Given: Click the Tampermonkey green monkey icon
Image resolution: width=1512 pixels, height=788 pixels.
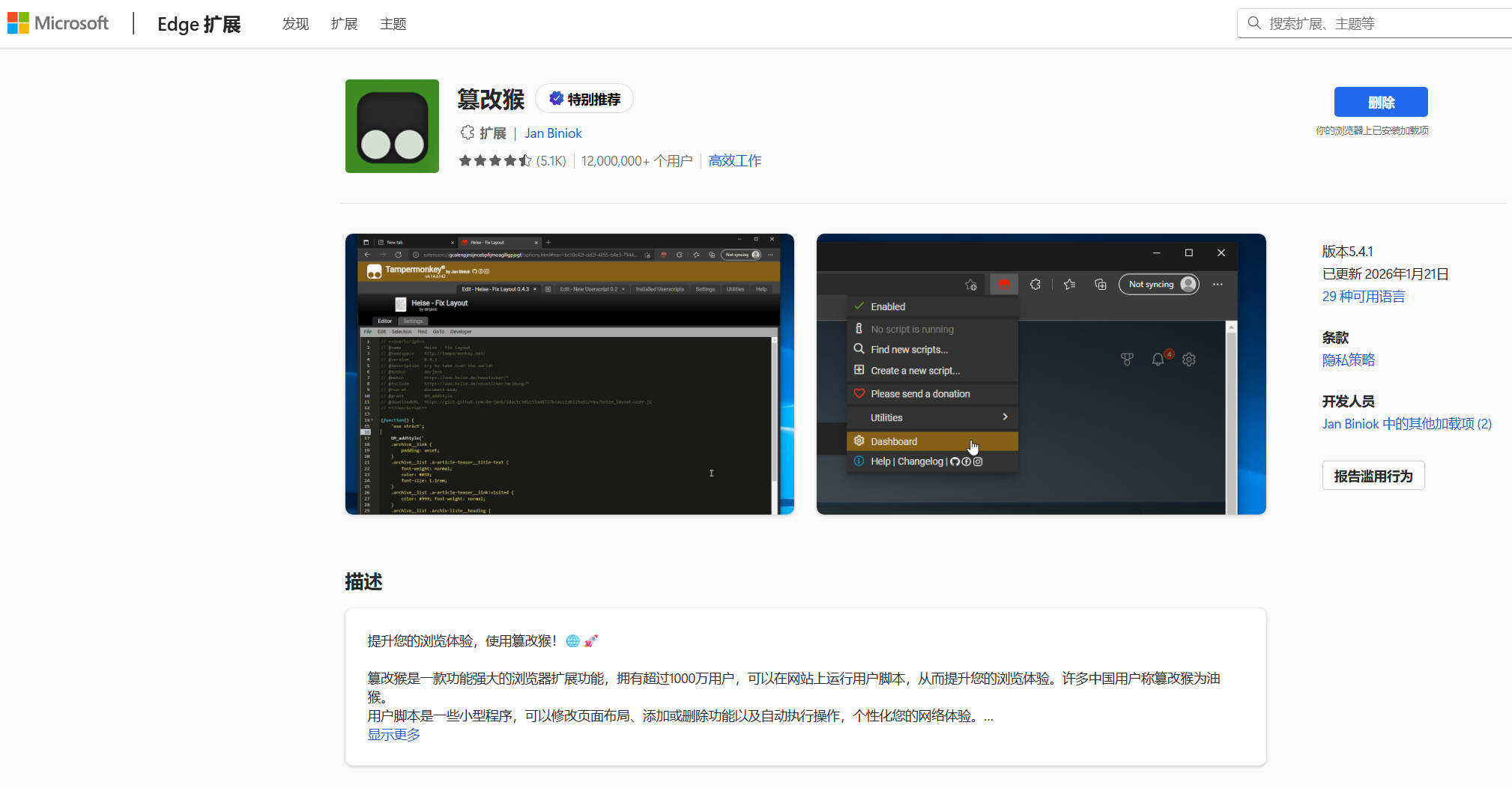Looking at the screenshot, I should (391, 126).
